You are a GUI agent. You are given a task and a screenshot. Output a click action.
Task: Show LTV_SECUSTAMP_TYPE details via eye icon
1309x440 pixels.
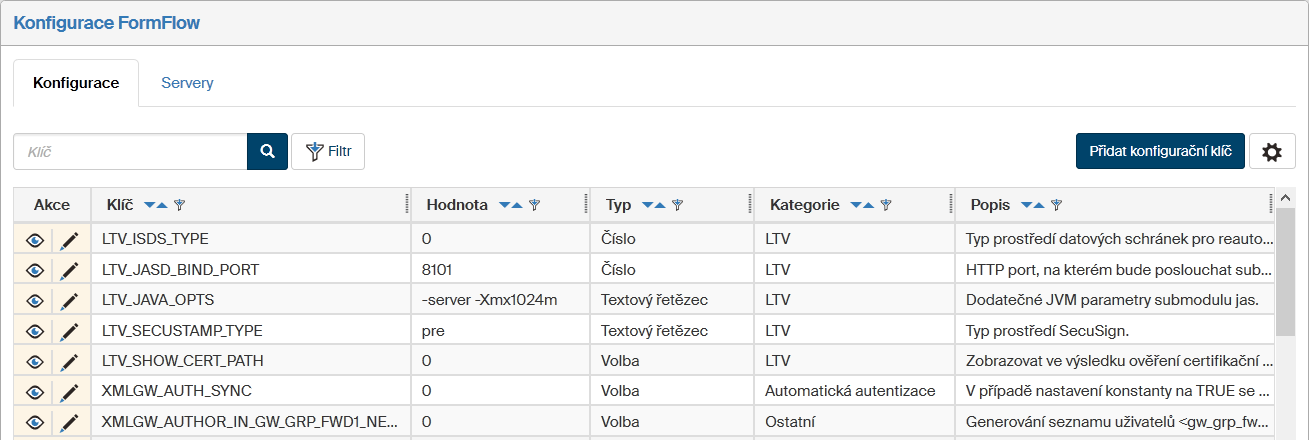point(35,331)
